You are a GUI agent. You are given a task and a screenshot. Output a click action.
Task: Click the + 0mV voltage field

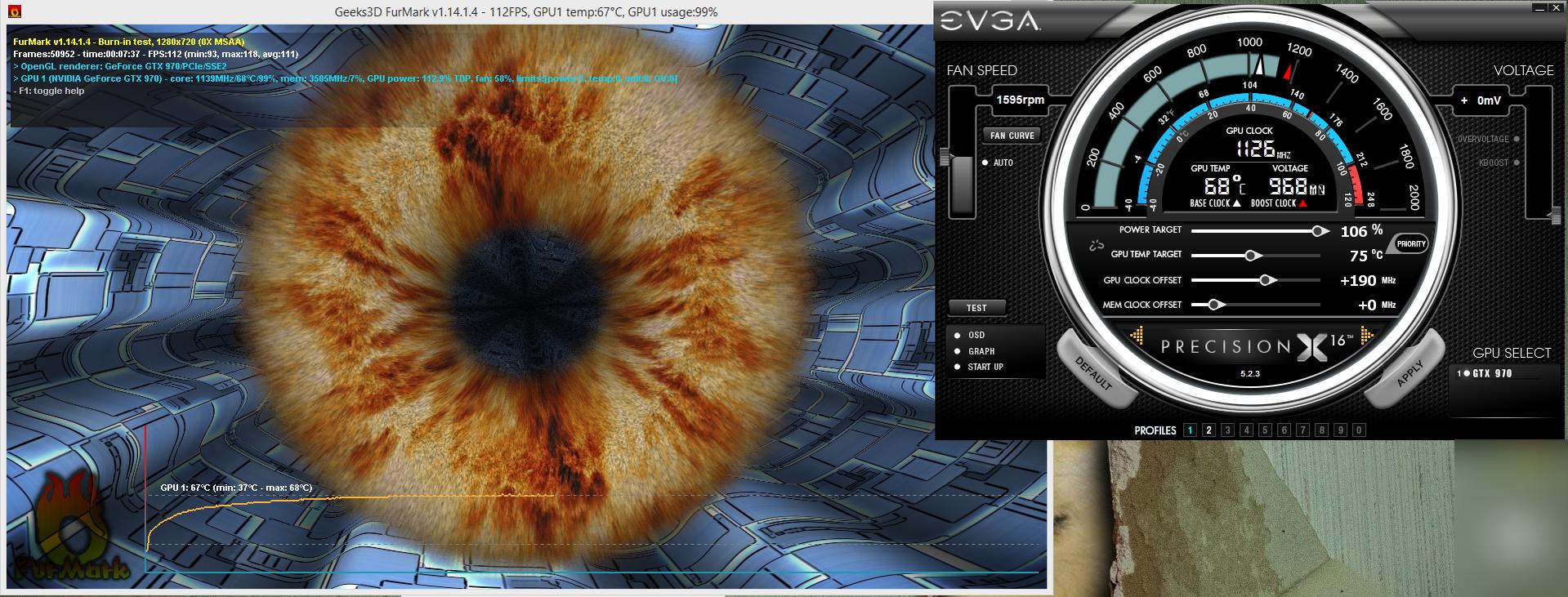coord(1482,100)
